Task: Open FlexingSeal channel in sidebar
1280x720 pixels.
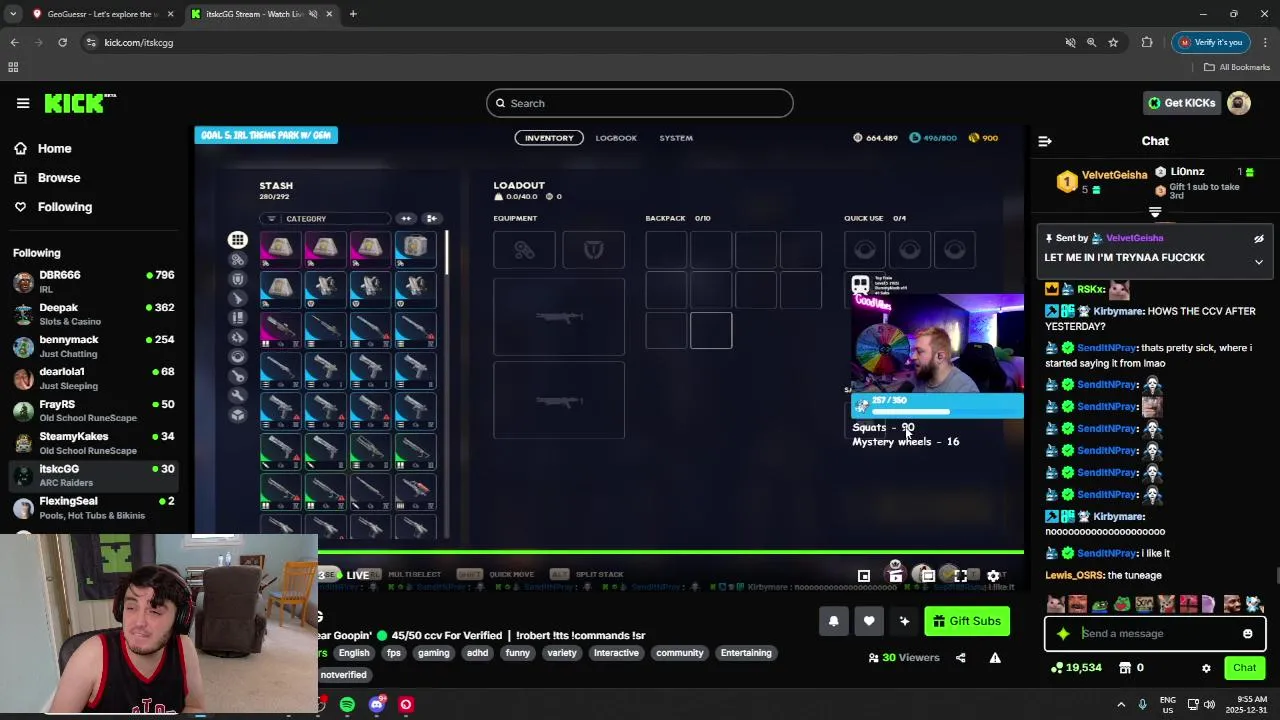Action: click(94, 507)
